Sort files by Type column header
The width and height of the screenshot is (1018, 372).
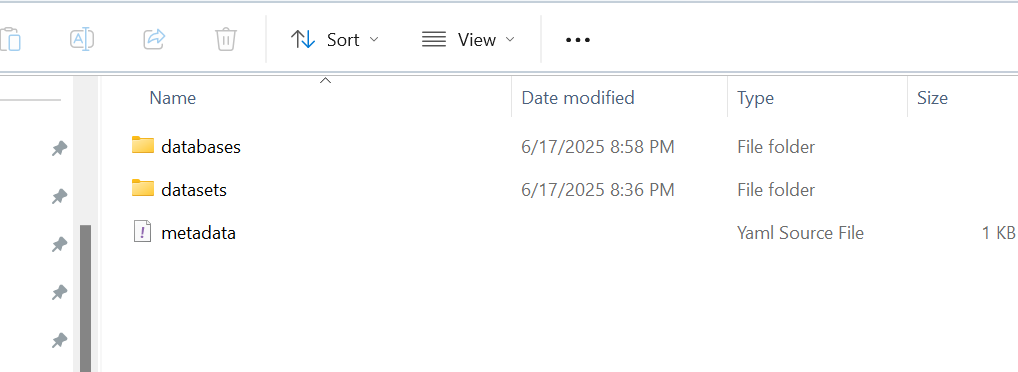[x=756, y=98]
